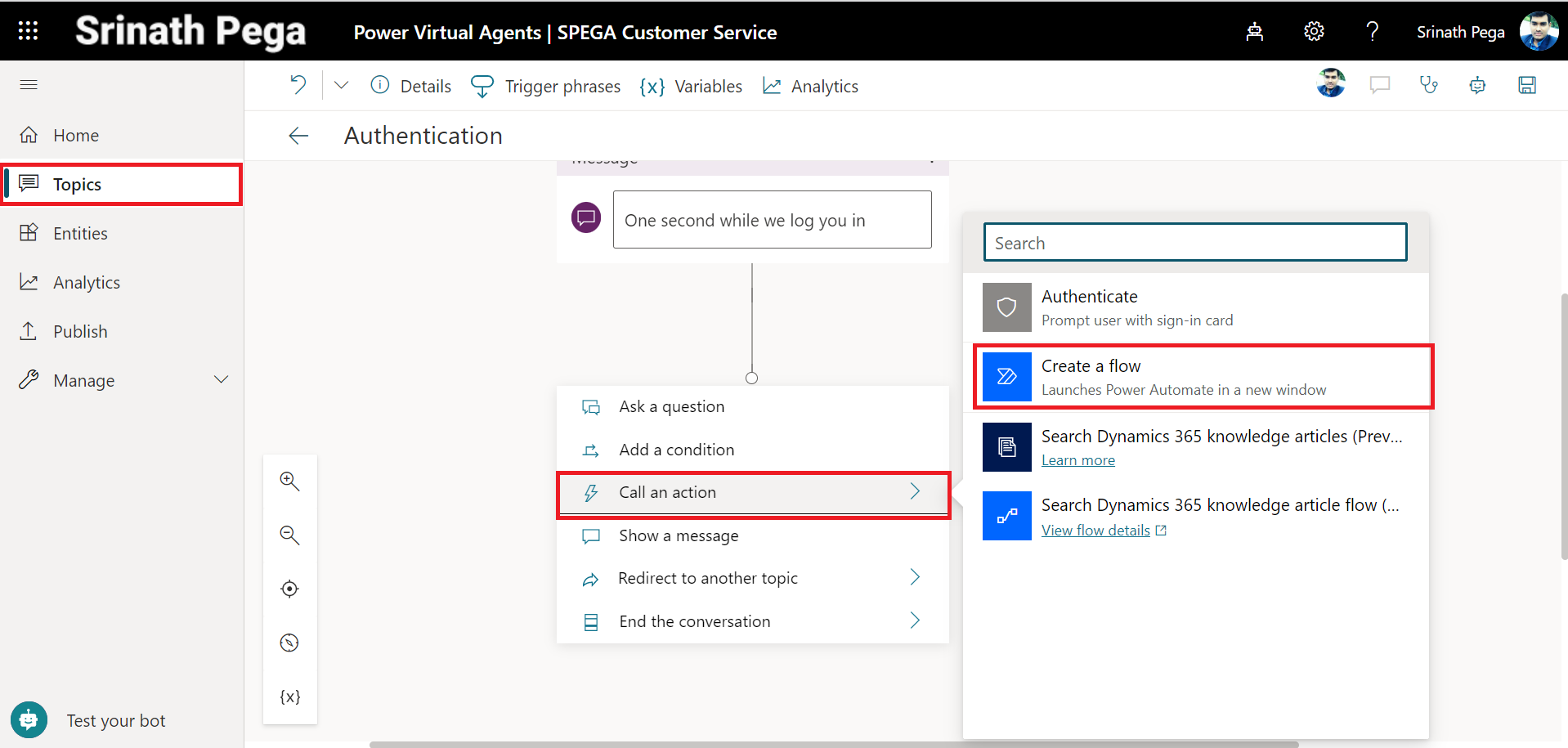Click the zoom in magnifier icon

click(x=289, y=481)
